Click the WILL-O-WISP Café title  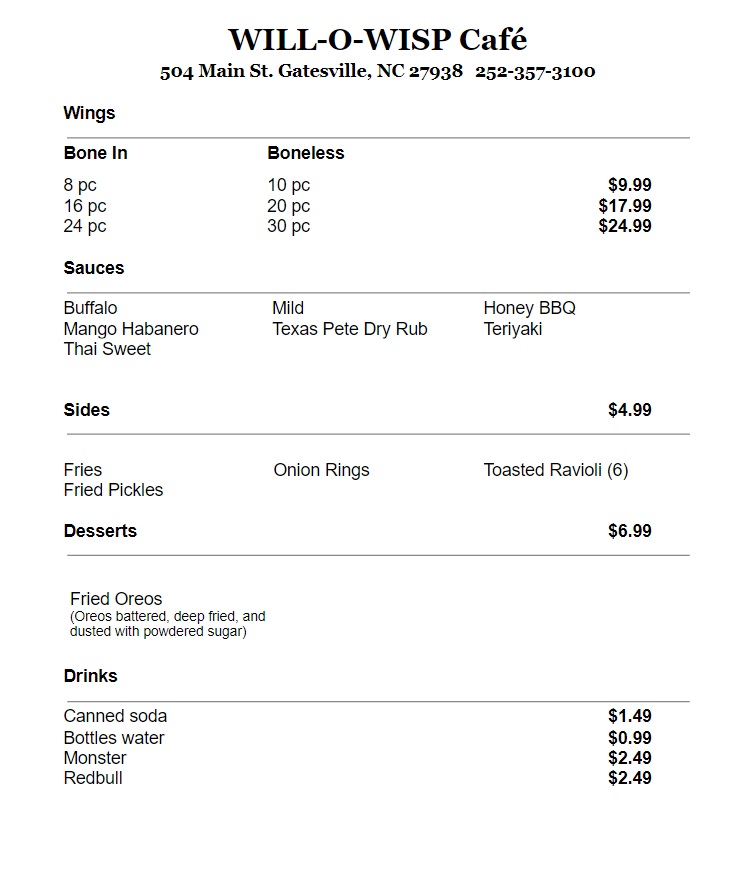click(377, 40)
